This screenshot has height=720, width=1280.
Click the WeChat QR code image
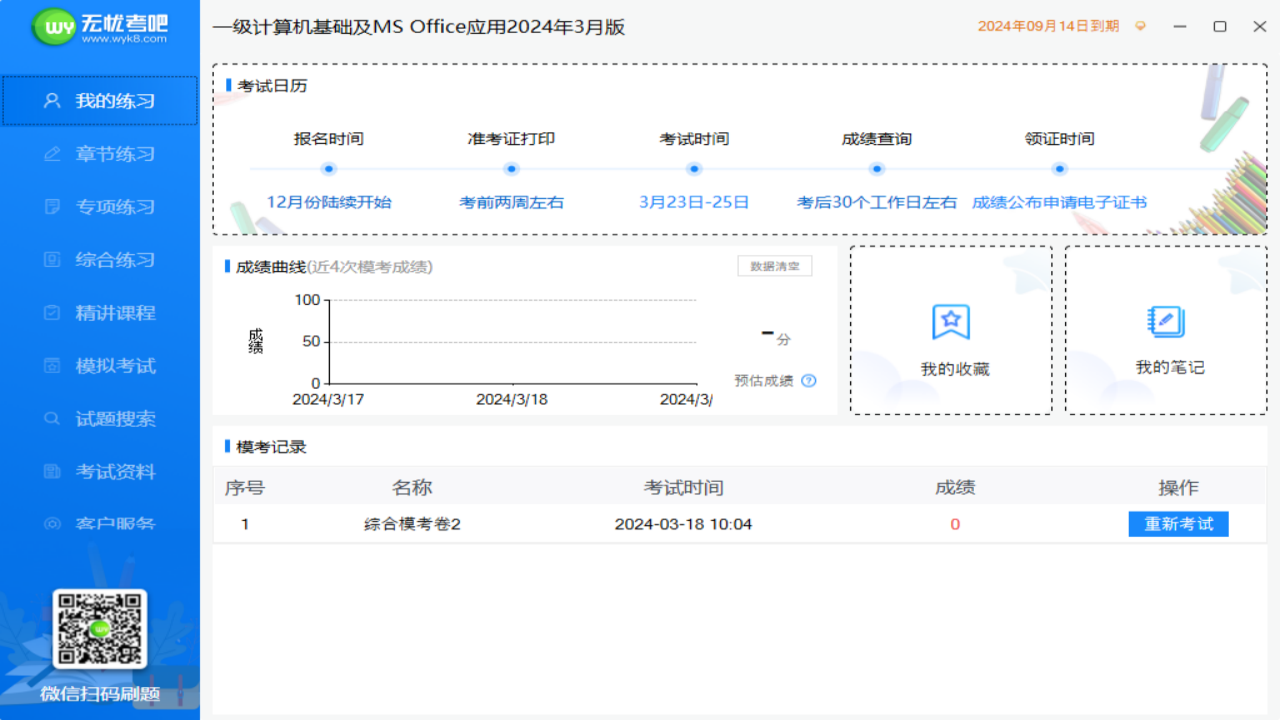(x=100, y=629)
